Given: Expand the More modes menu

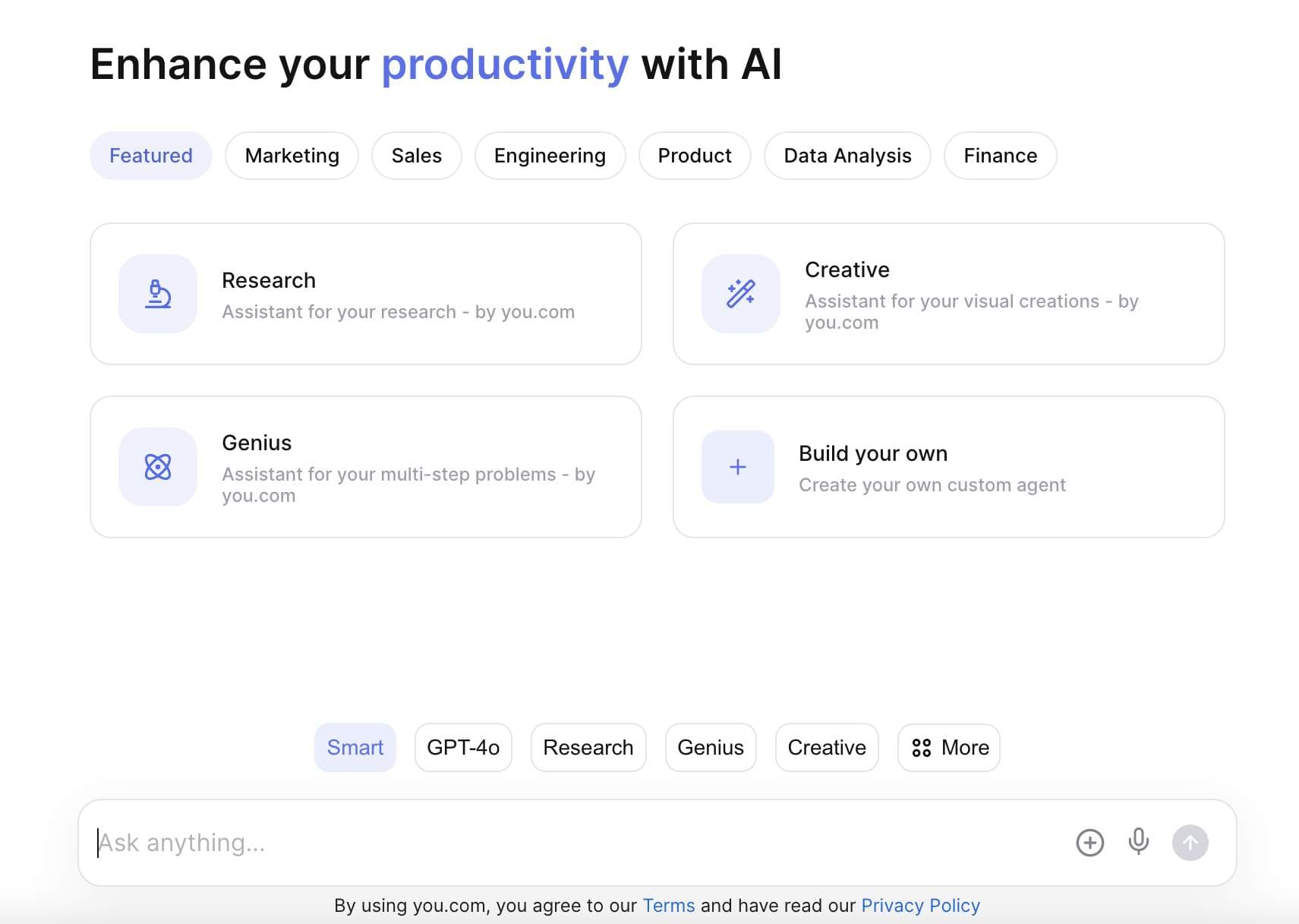Looking at the screenshot, I should (949, 748).
